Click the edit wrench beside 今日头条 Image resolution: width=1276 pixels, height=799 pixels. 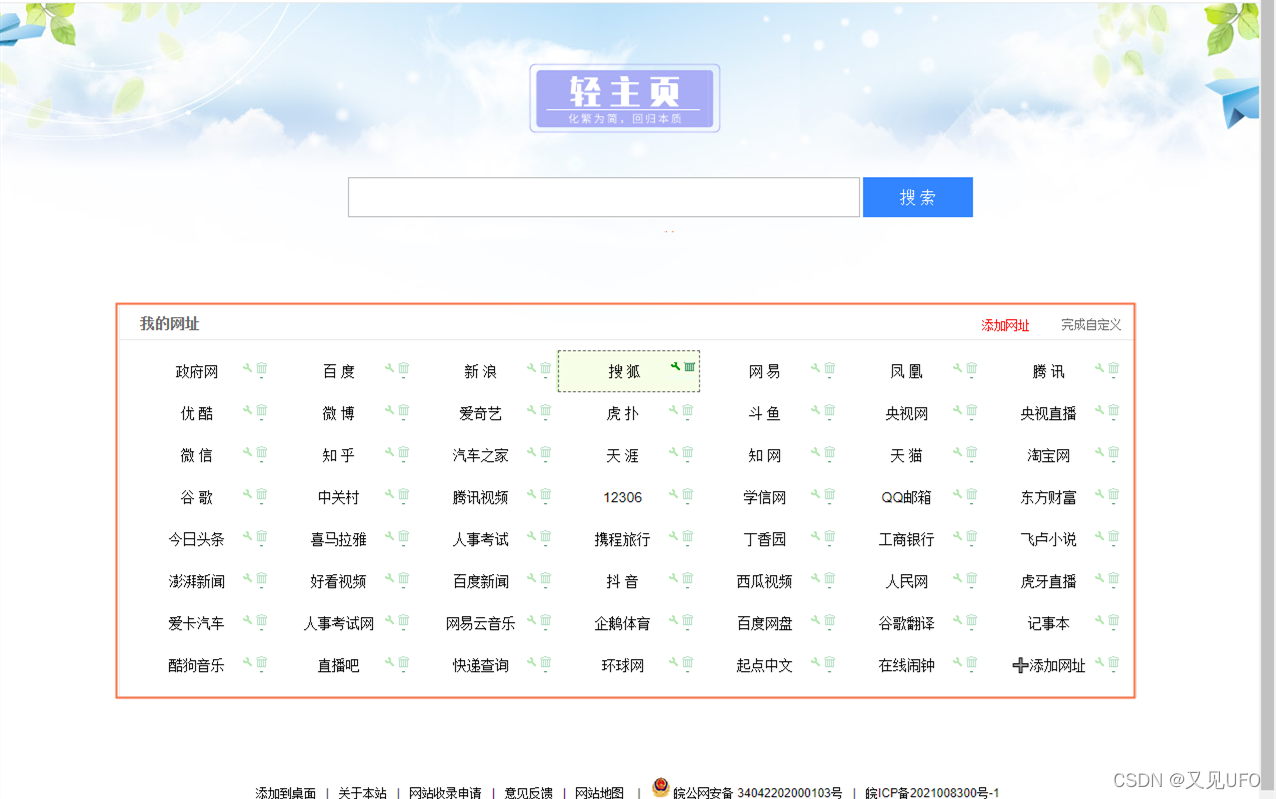coord(247,537)
